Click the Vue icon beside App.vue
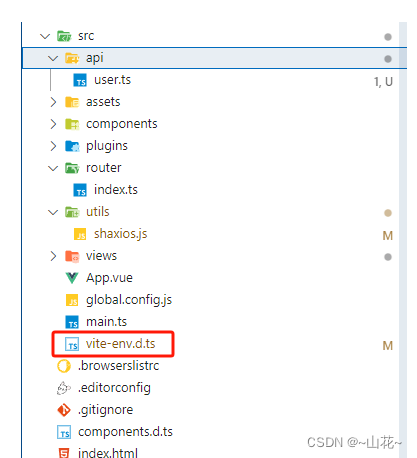417x458 pixels. coord(72,278)
